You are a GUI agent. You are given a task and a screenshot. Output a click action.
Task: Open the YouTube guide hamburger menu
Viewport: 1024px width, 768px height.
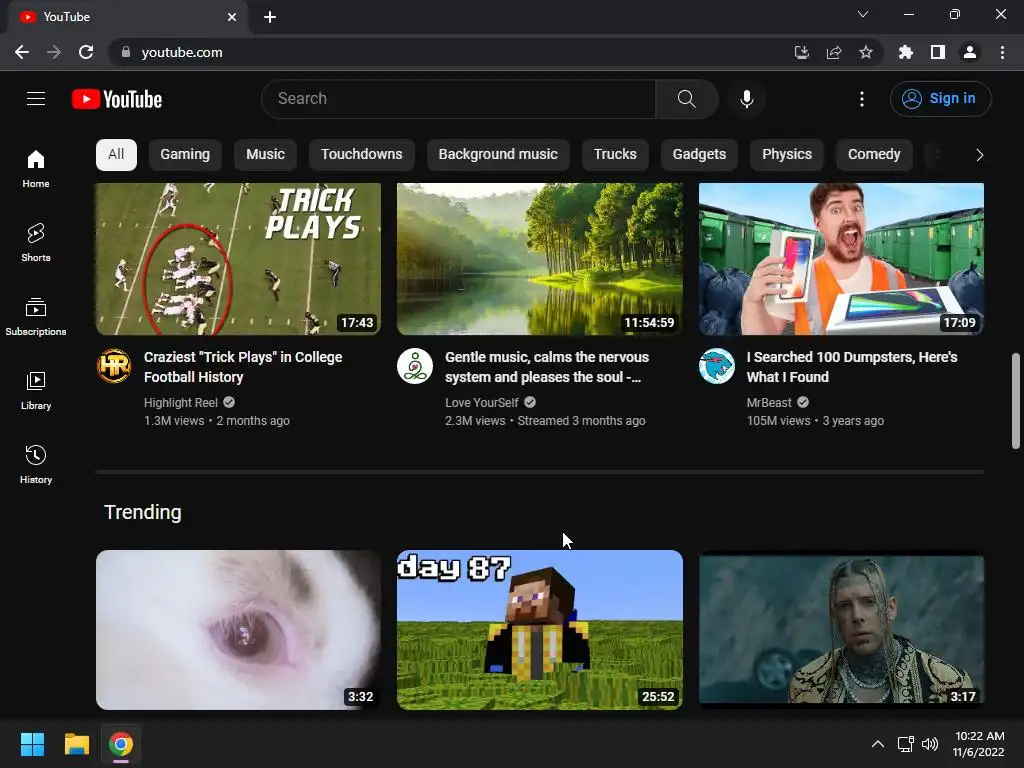click(36, 99)
